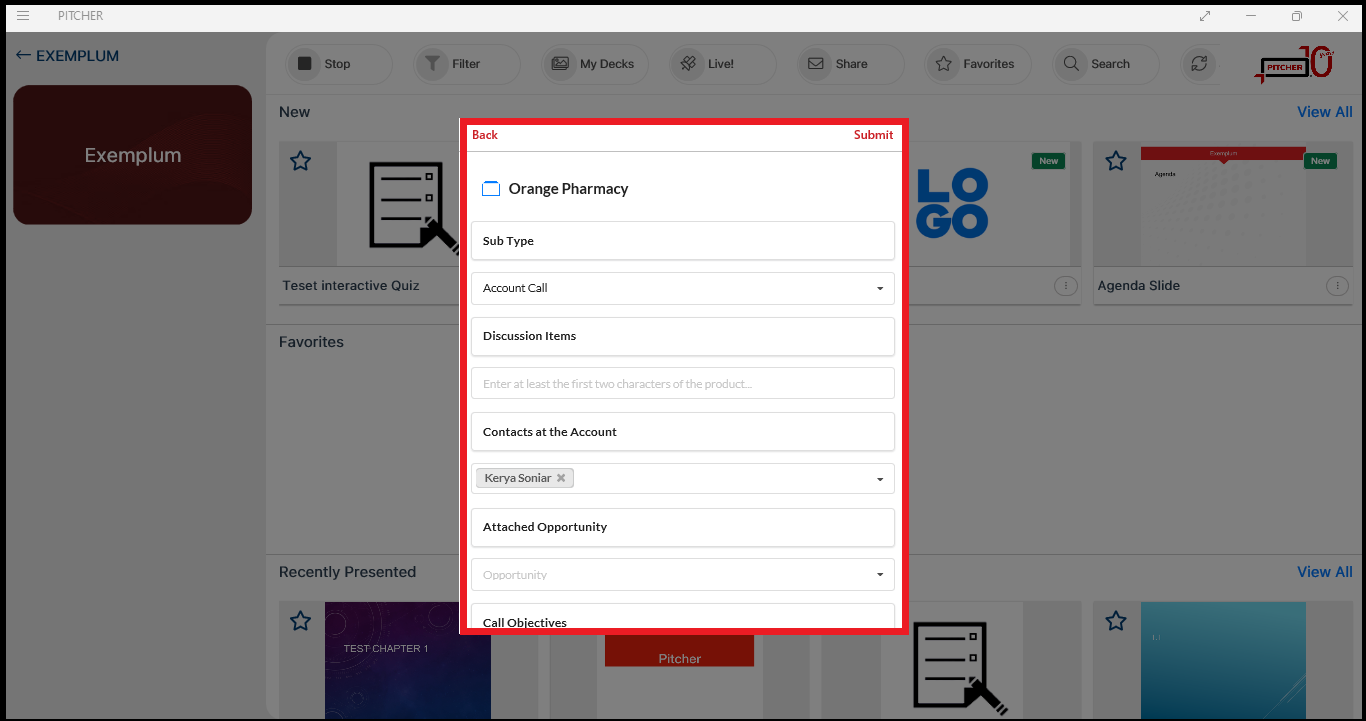Click the Search magnifier button

[1097, 64]
